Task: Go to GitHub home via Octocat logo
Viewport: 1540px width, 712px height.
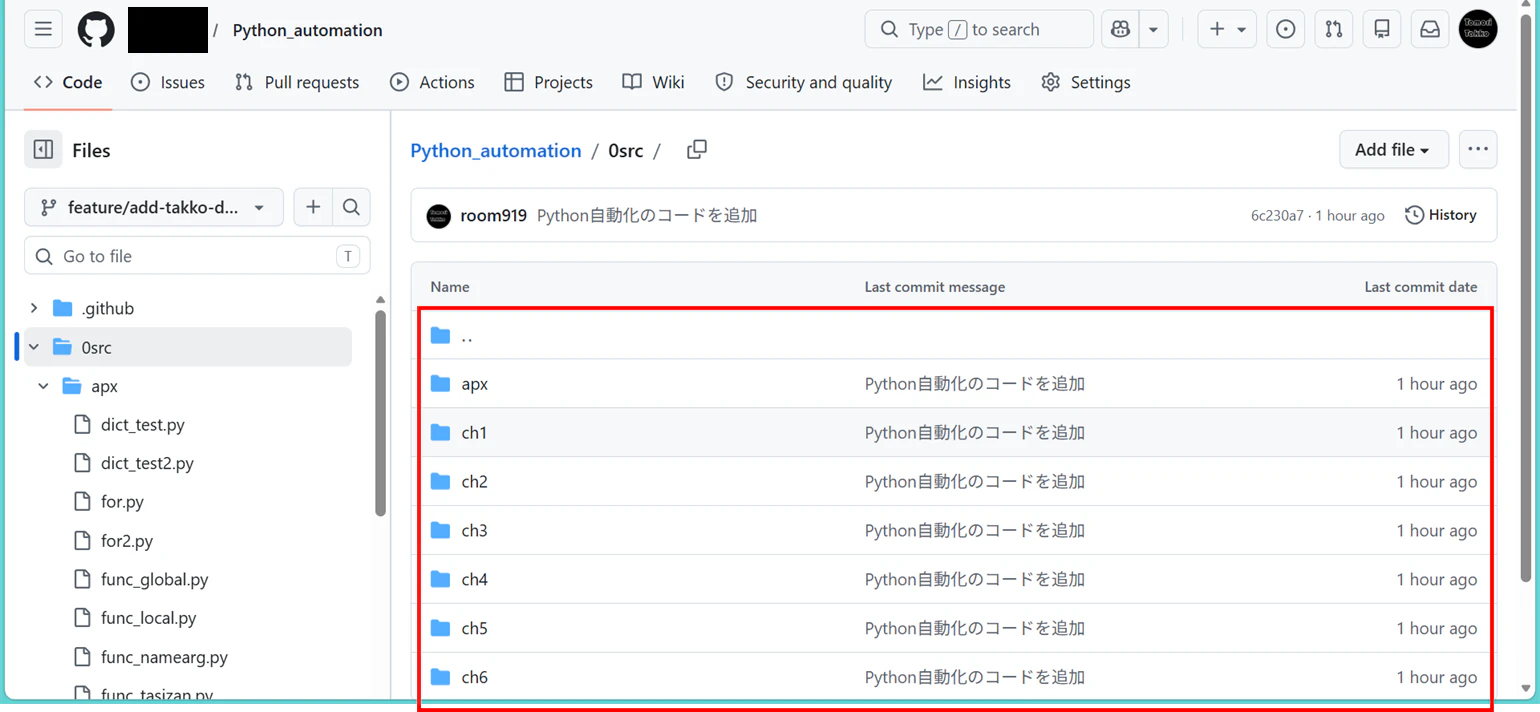Action: (x=97, y=30)
